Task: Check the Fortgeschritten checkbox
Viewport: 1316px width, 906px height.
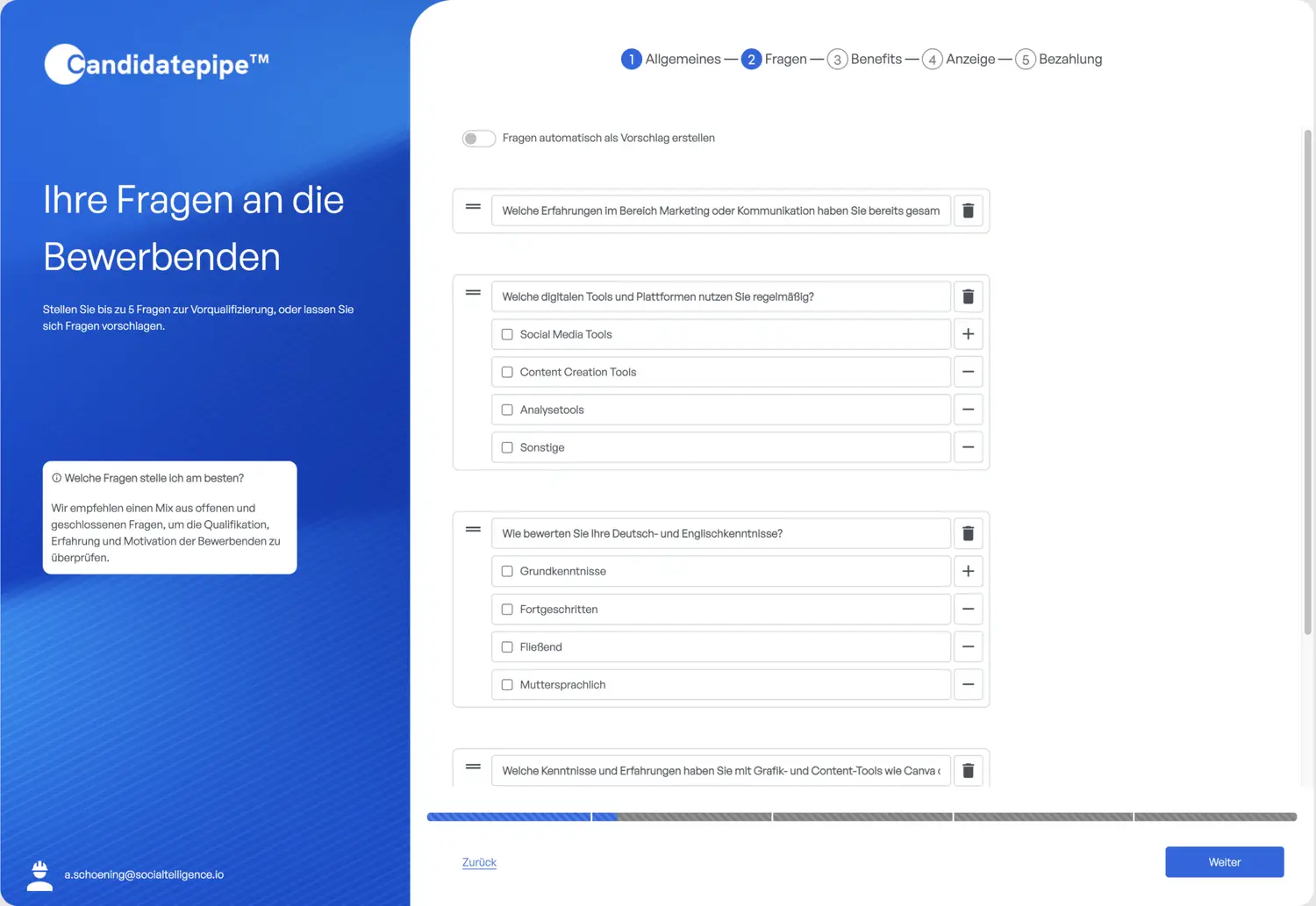Action: (x=507, y=610)
